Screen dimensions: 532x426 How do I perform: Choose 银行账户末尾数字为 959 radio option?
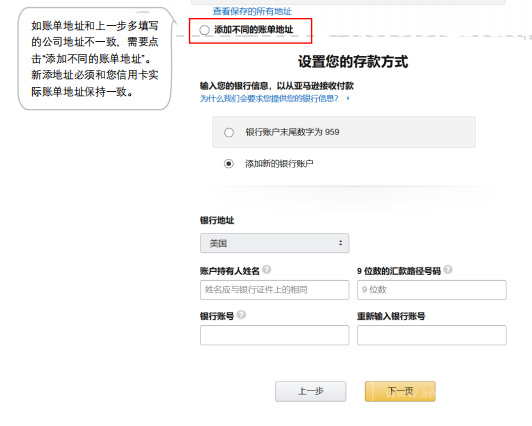coord(229,132)
